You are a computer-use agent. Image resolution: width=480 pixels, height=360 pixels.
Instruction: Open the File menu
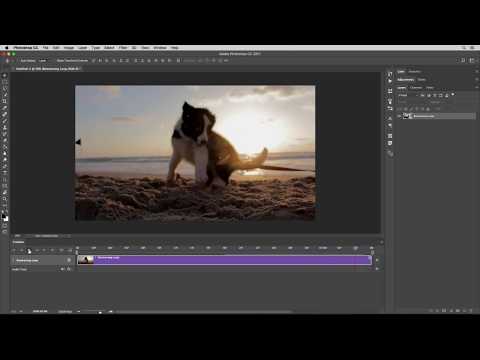point(46,48)
